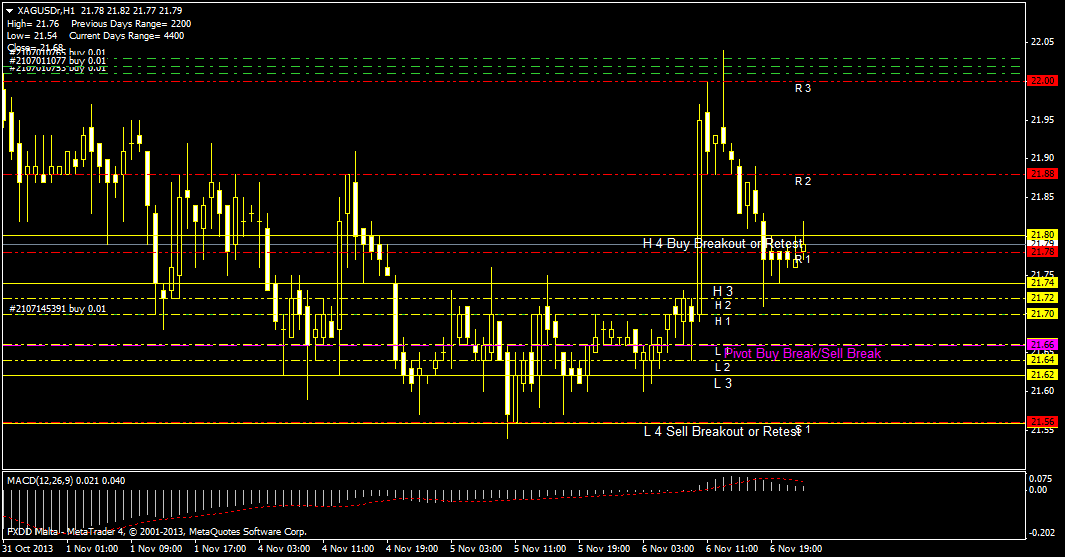The image size is (1065, 557).
Task: Click the red 21.88 price tag
Action: (x=1043, y=174)
